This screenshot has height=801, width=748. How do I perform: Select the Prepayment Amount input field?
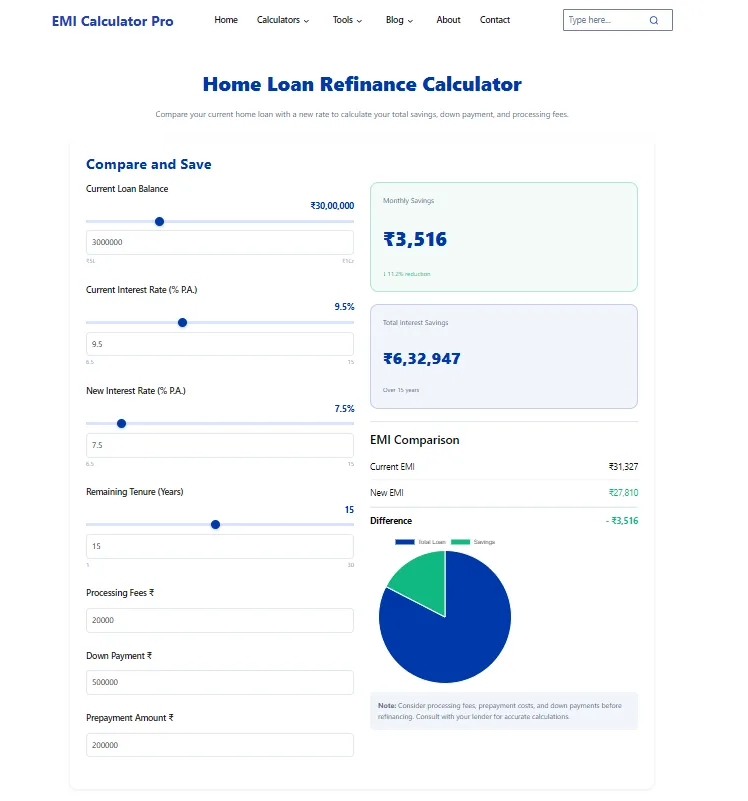point(219,744)
